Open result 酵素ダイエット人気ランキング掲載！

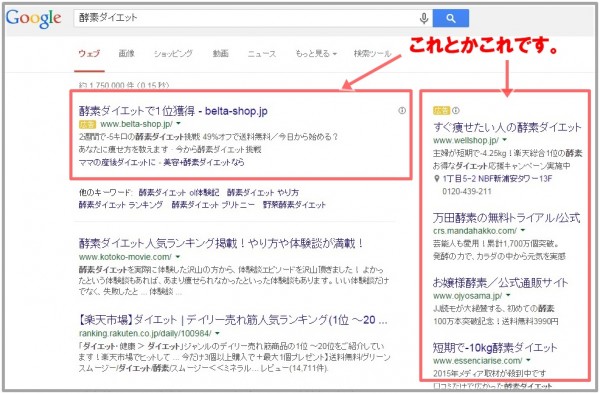coord(221,243)
